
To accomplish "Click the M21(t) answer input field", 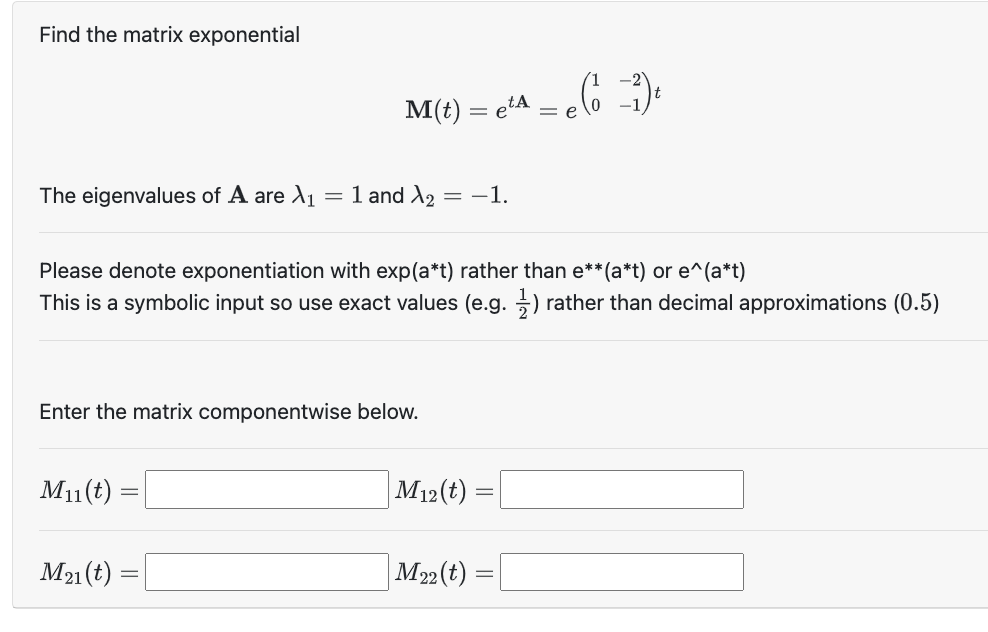I will click(x=265, y=571).
